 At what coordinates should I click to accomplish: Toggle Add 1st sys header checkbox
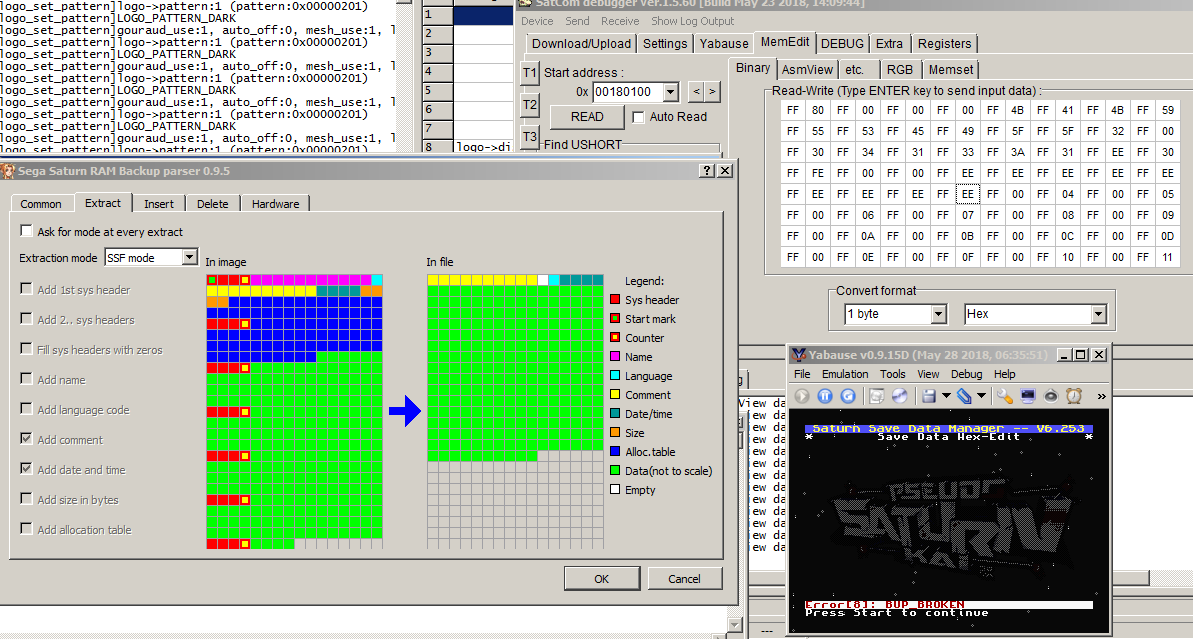pyautogui.click(x=27, y=288)
